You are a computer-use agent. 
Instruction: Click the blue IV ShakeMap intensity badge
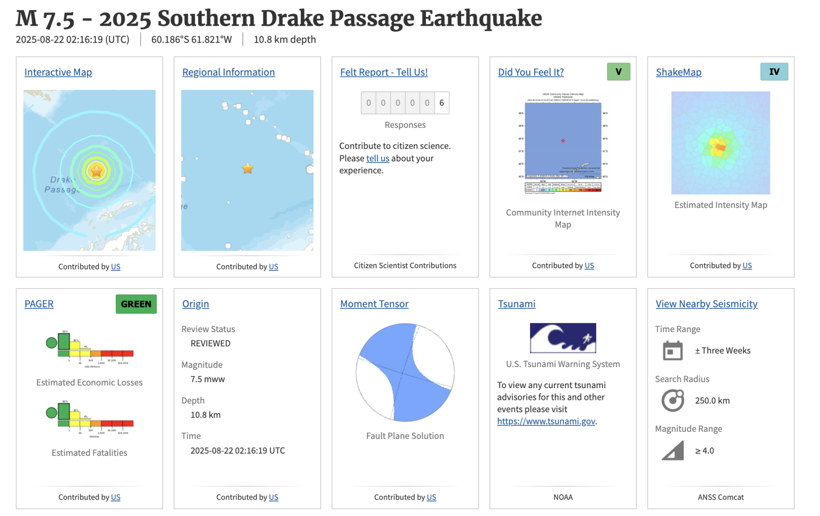point(774,72)
